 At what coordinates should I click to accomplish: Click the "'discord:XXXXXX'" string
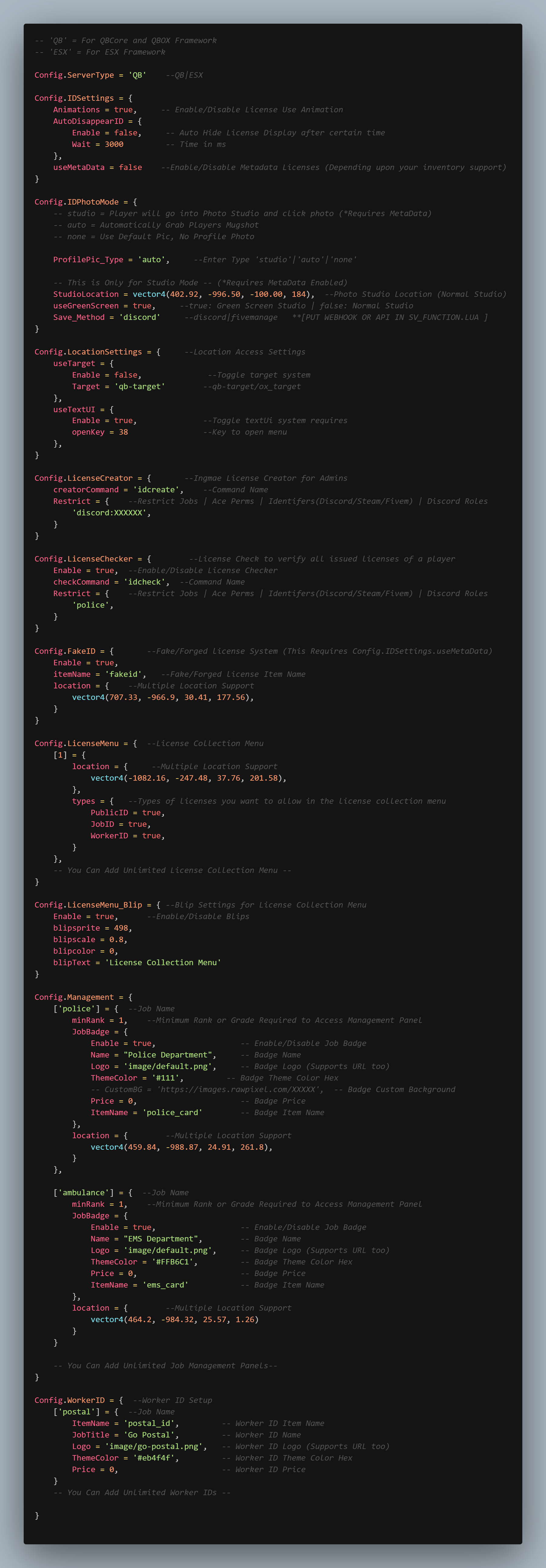tap(109, 513)
